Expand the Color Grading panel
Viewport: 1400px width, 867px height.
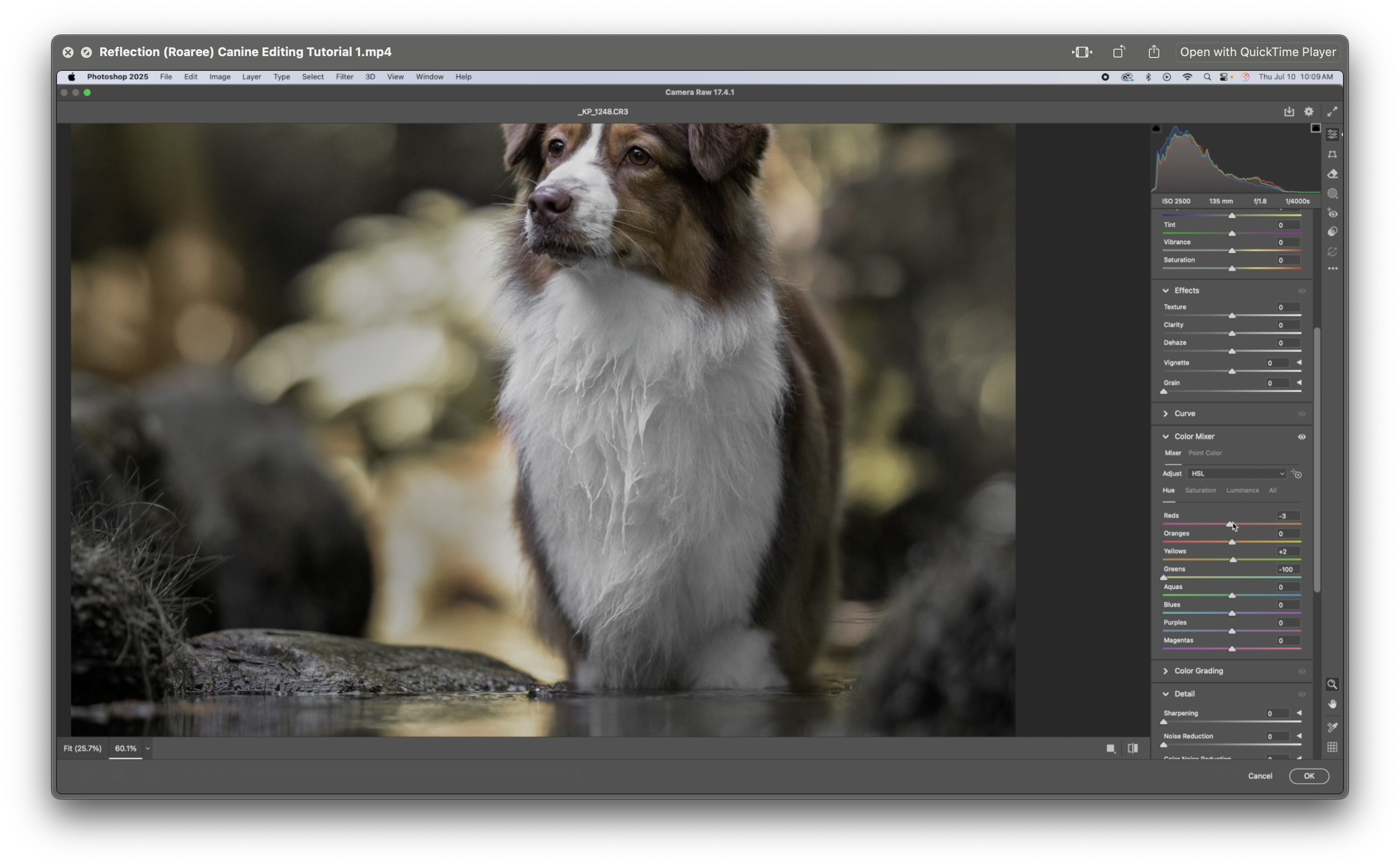click(x=1165, y=671)
